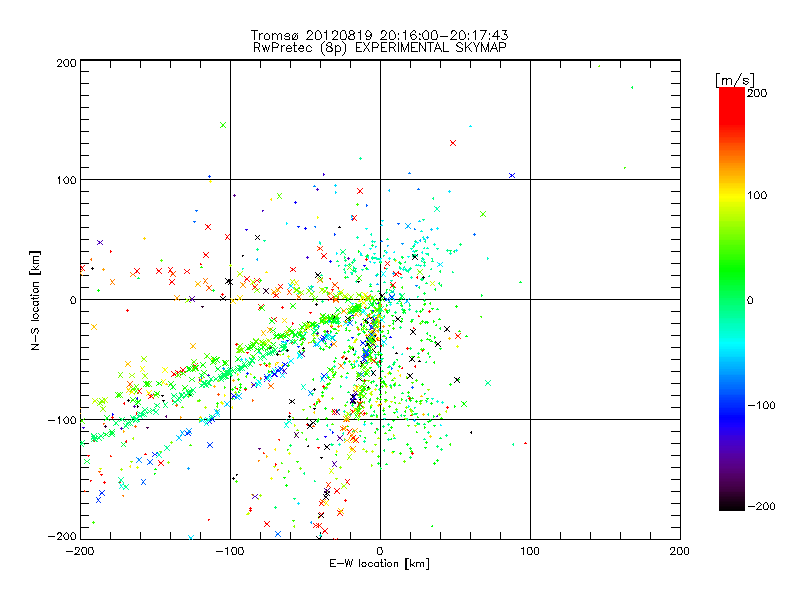Click the colorbar tick label "0"
The width and height of the screenshot is (800, 600).
(750, 301)
